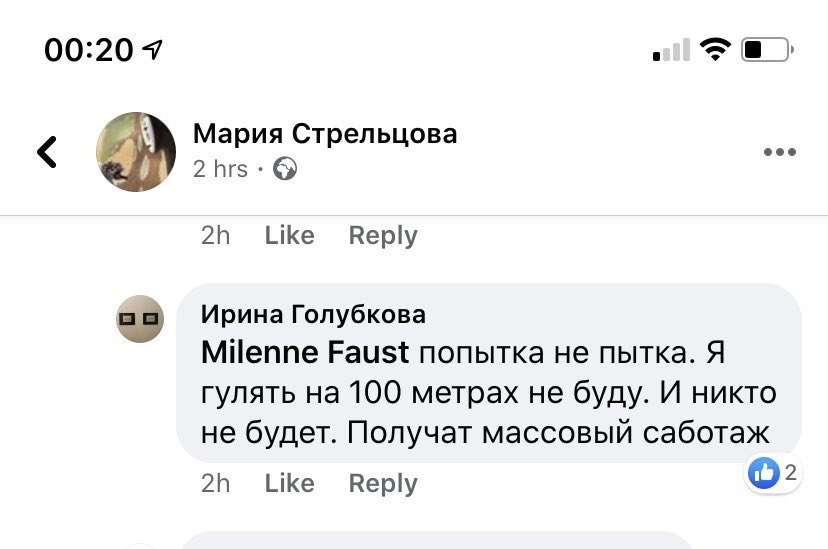Reply to Ирина Голубкова's comment

pos(383,483)
